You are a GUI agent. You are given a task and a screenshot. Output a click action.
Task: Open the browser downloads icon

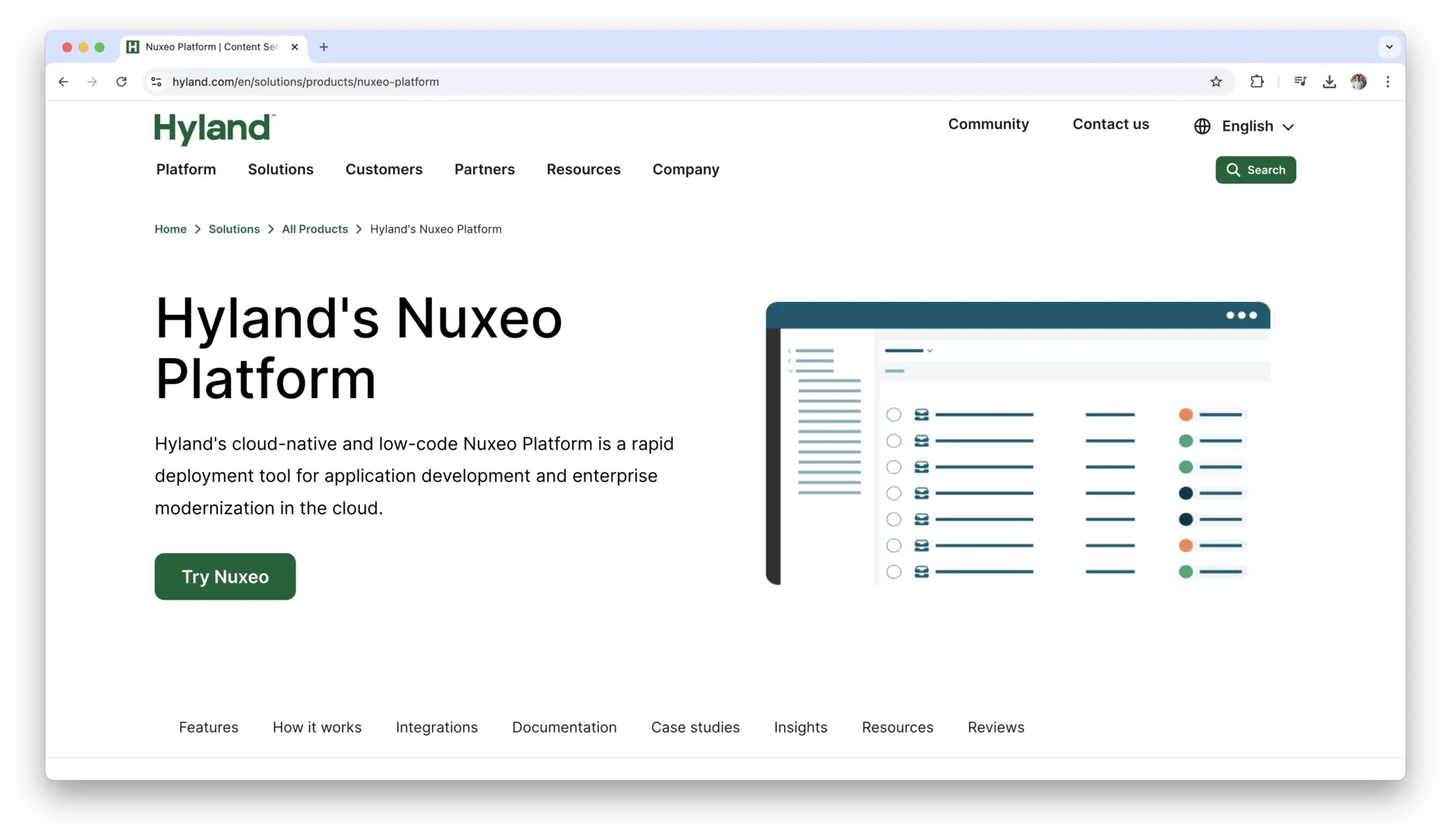(1330, 82)
